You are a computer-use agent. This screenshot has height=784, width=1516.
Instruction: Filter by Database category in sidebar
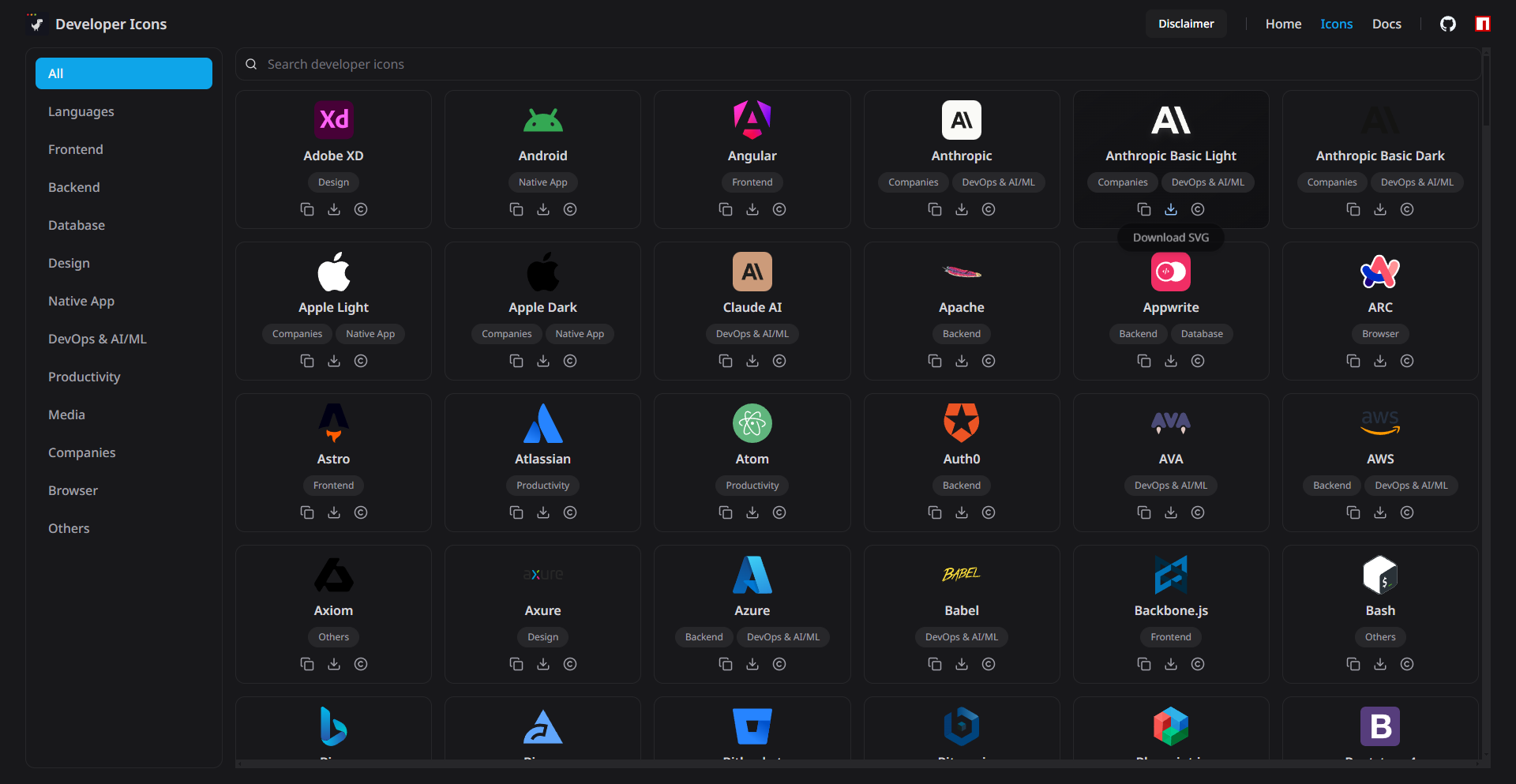(x=124, y=225)
